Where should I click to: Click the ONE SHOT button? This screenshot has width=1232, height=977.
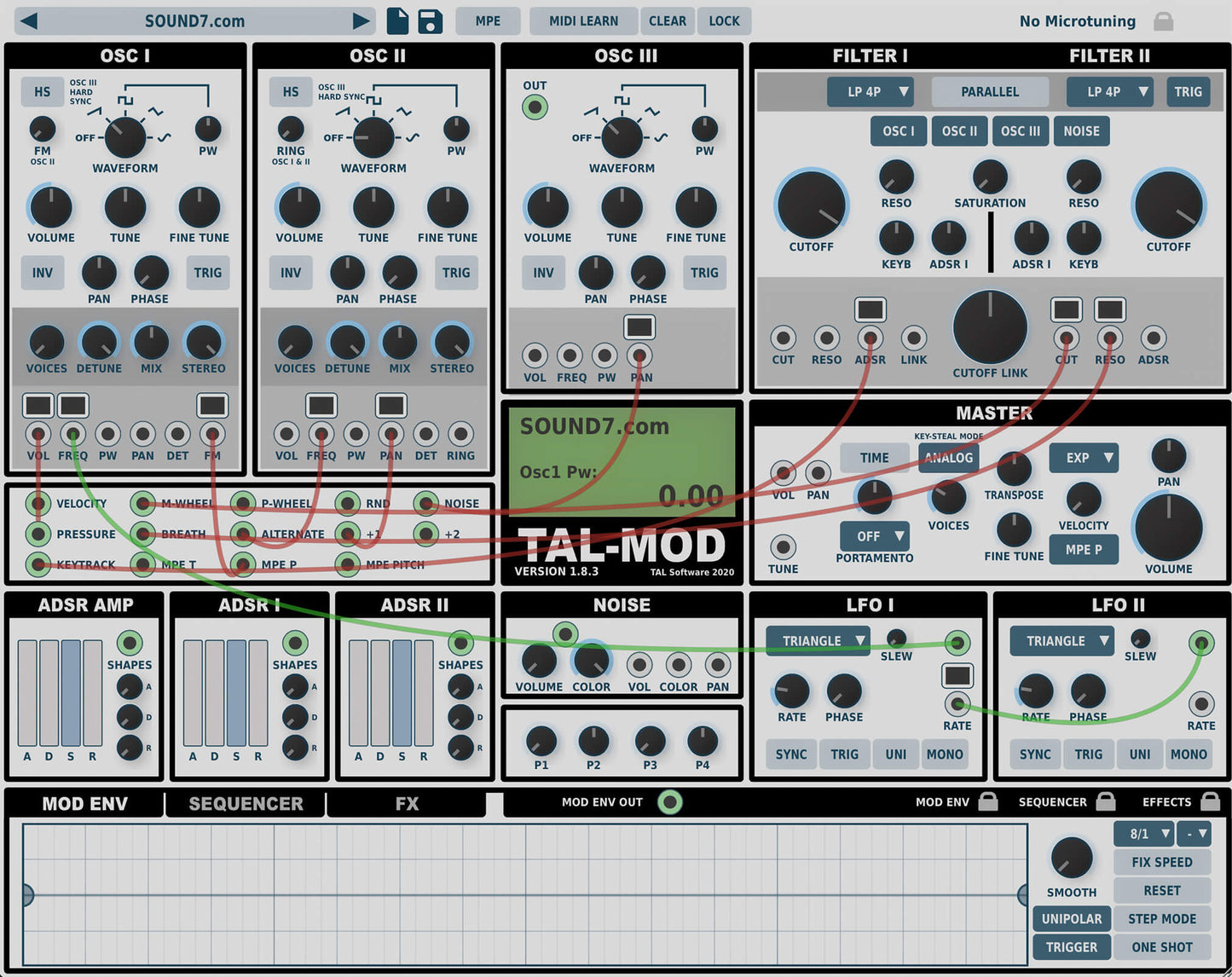pos(1162,947)
